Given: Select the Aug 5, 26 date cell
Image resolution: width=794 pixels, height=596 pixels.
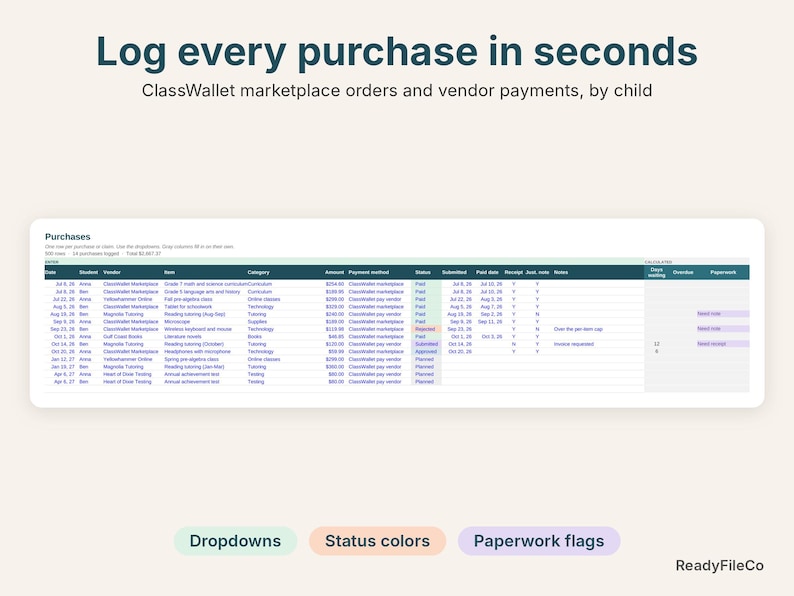Looking at the screenshot, I should (x=64, y=307).
